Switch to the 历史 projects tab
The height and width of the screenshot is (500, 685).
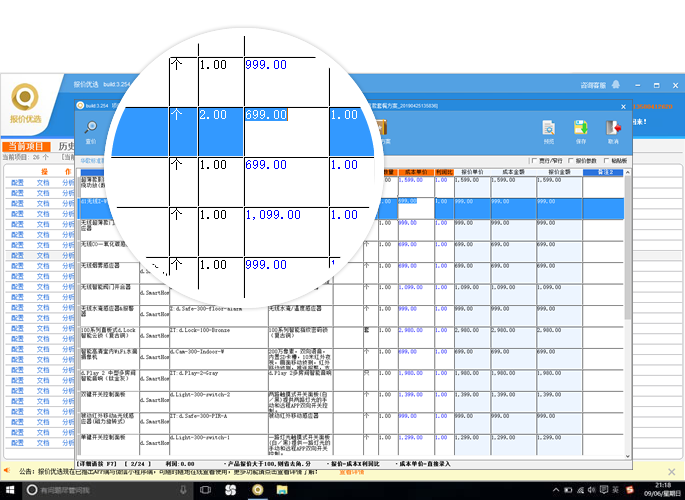coord(65,146)
